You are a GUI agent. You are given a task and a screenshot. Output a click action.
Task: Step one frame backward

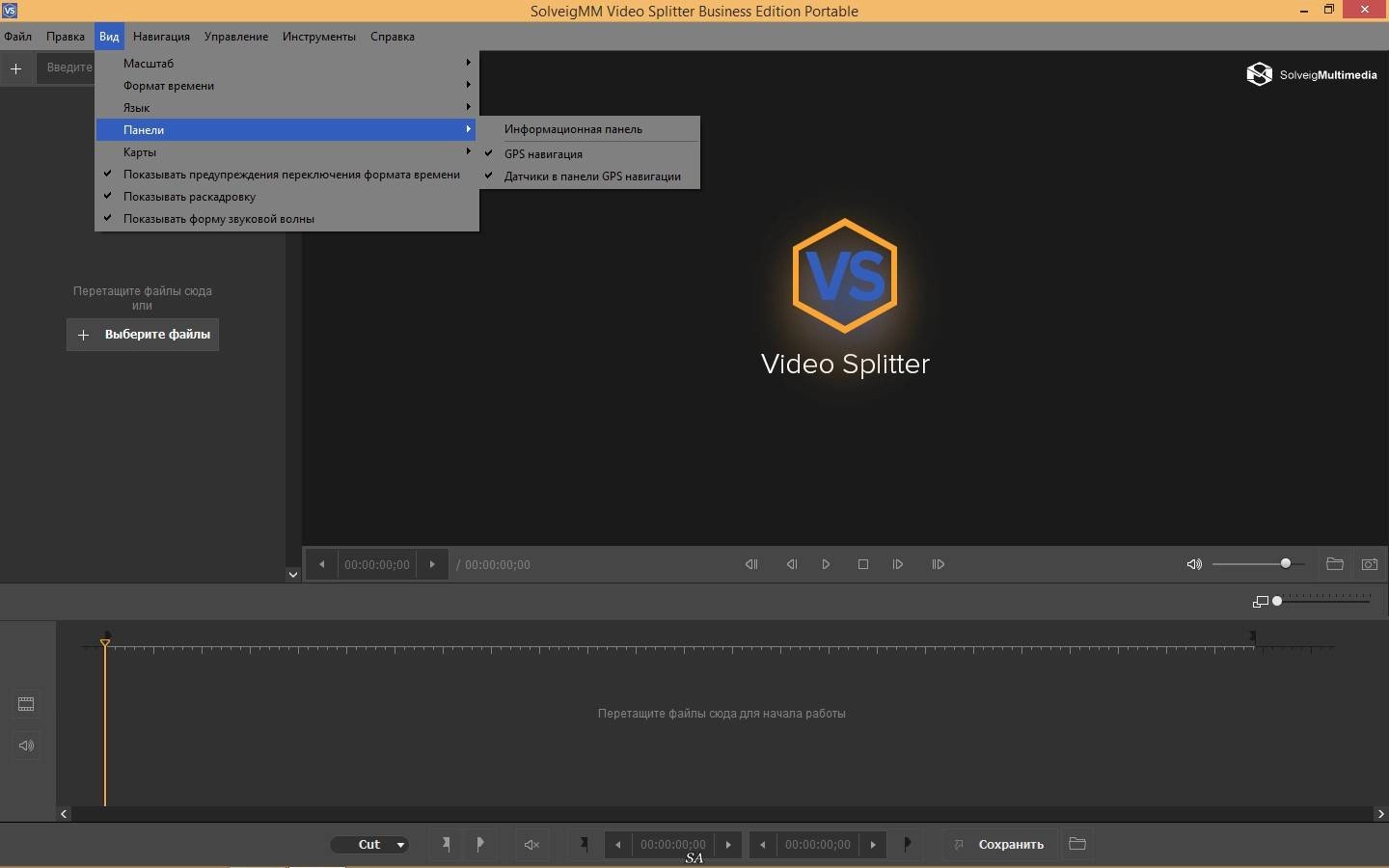(791, 564)
